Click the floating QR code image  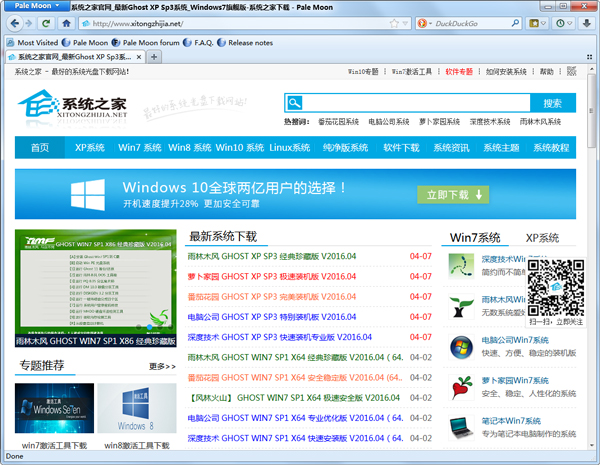556,287
